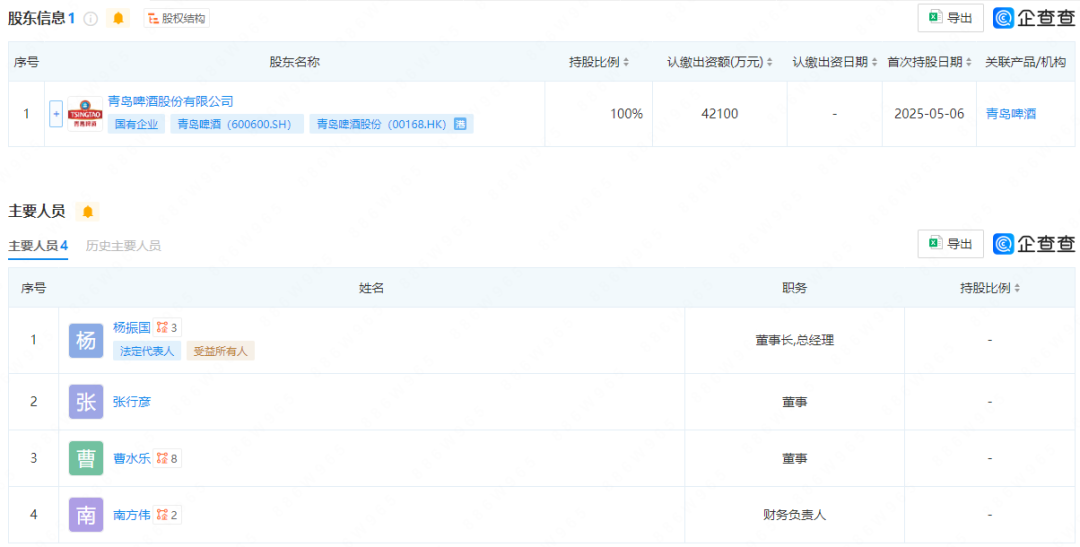Click the 张 avatar of 张行彦

pyautogui.click(x=86, y=402)
